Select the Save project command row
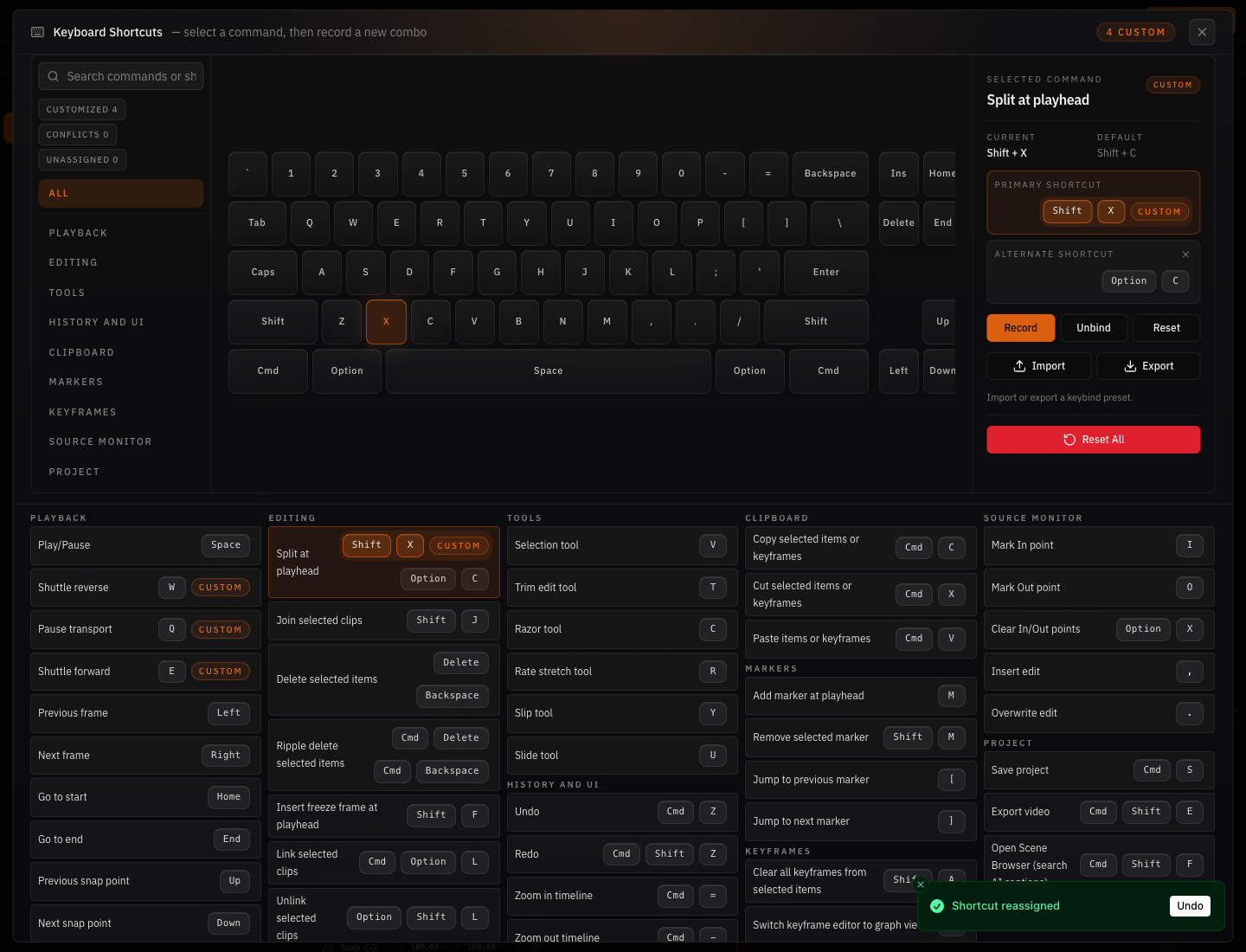This screenshot has width=1246, height=952. click(x=1099, y=770)
